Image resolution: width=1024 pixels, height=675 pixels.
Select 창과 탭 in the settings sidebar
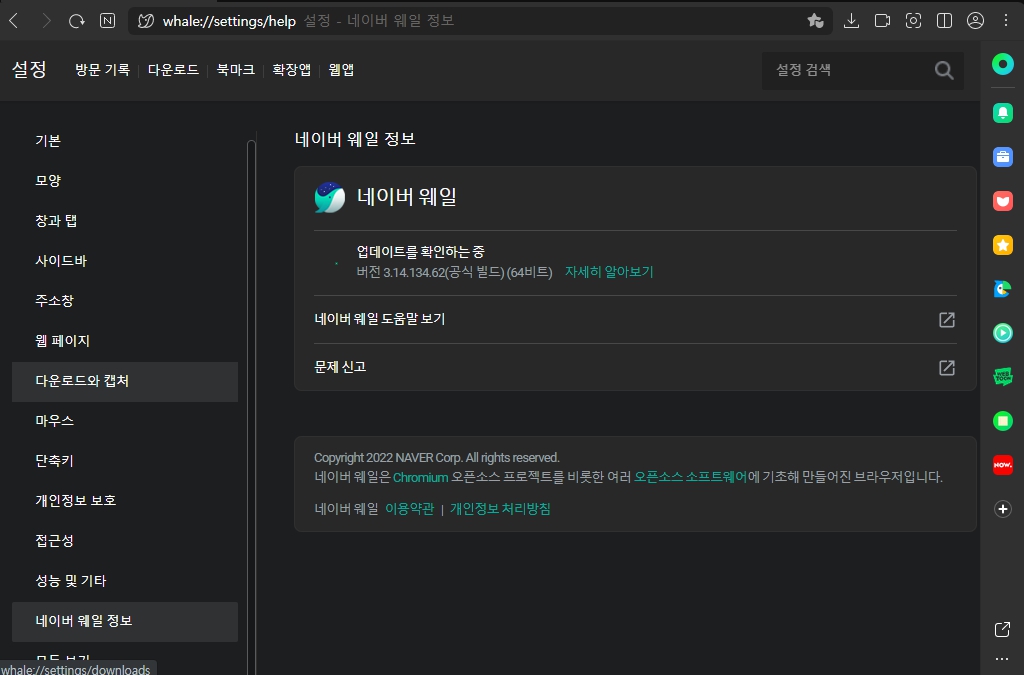[x=125, y=221]
